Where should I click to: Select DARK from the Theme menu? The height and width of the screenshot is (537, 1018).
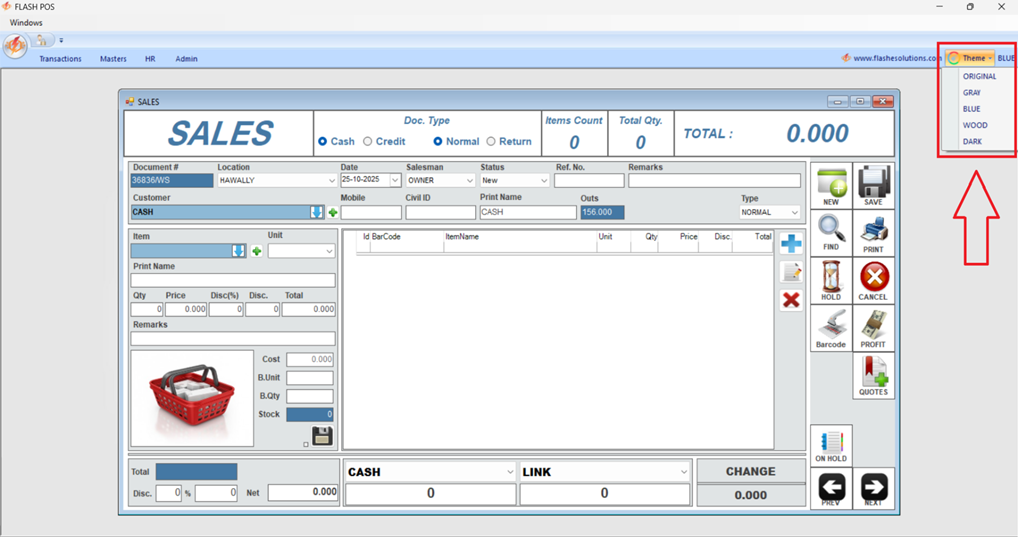[x=972, y=142]
